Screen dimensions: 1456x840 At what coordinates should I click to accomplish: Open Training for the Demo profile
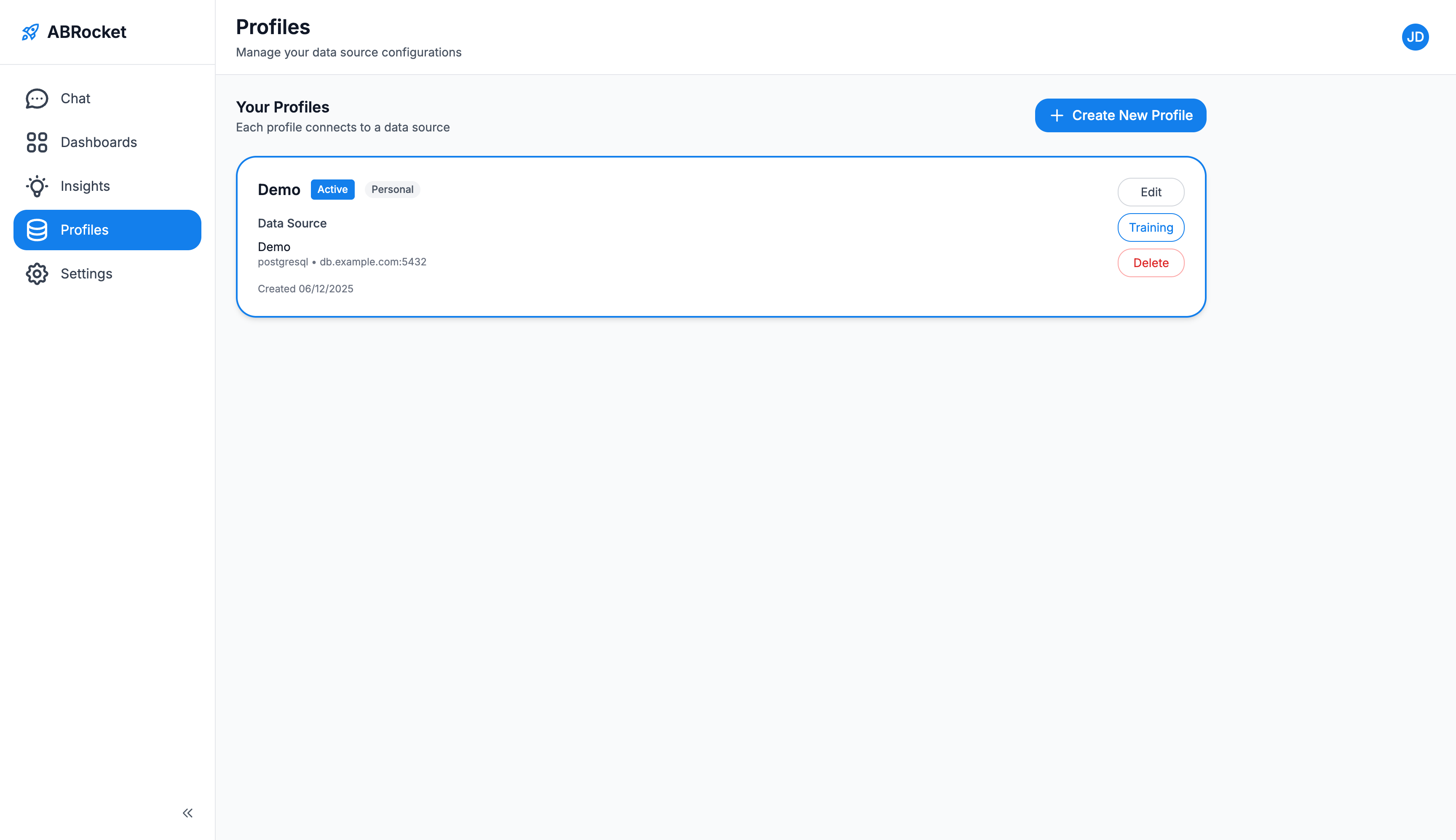pyautogui.click(x=1151, y=227)
